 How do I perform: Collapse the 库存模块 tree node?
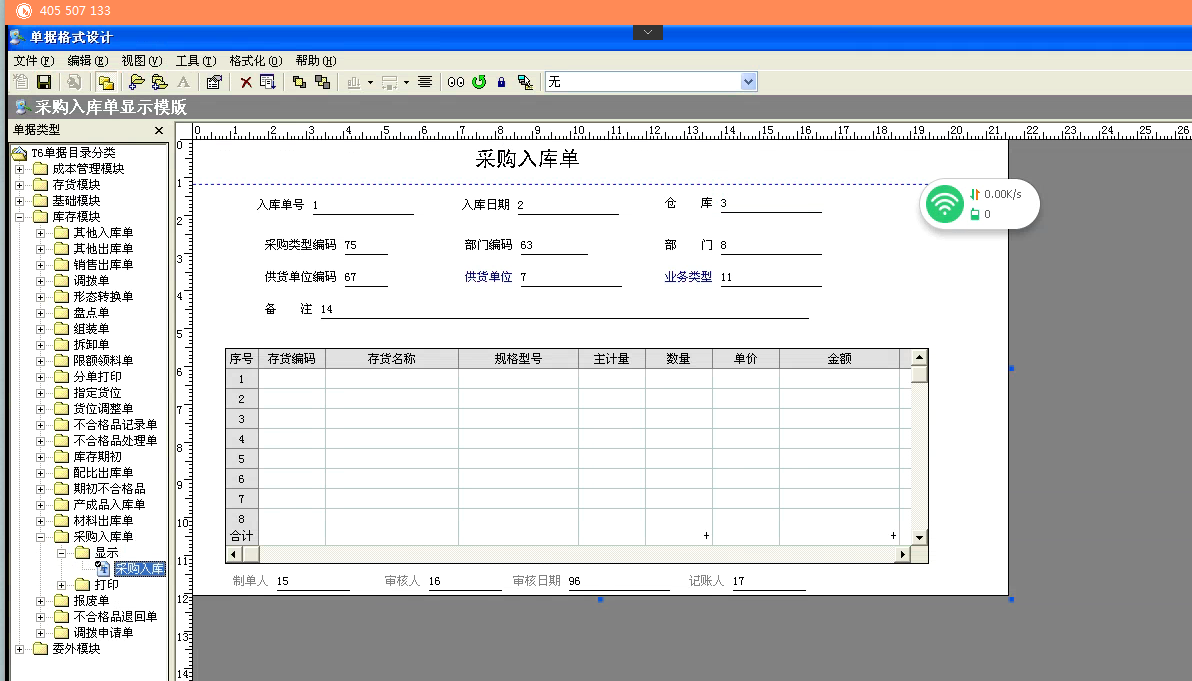[x=20, y=217]
